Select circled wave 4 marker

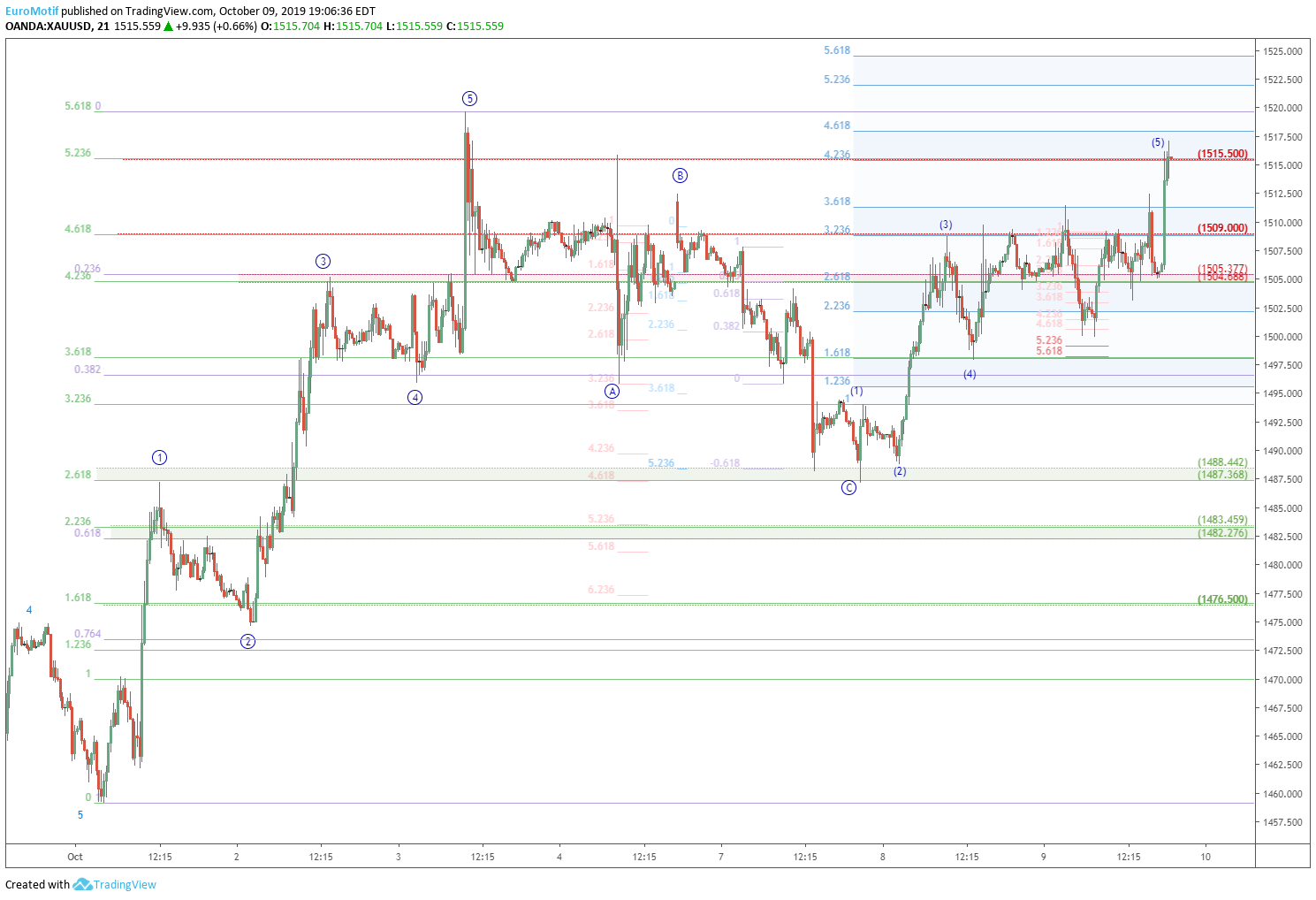pos(415,397)
